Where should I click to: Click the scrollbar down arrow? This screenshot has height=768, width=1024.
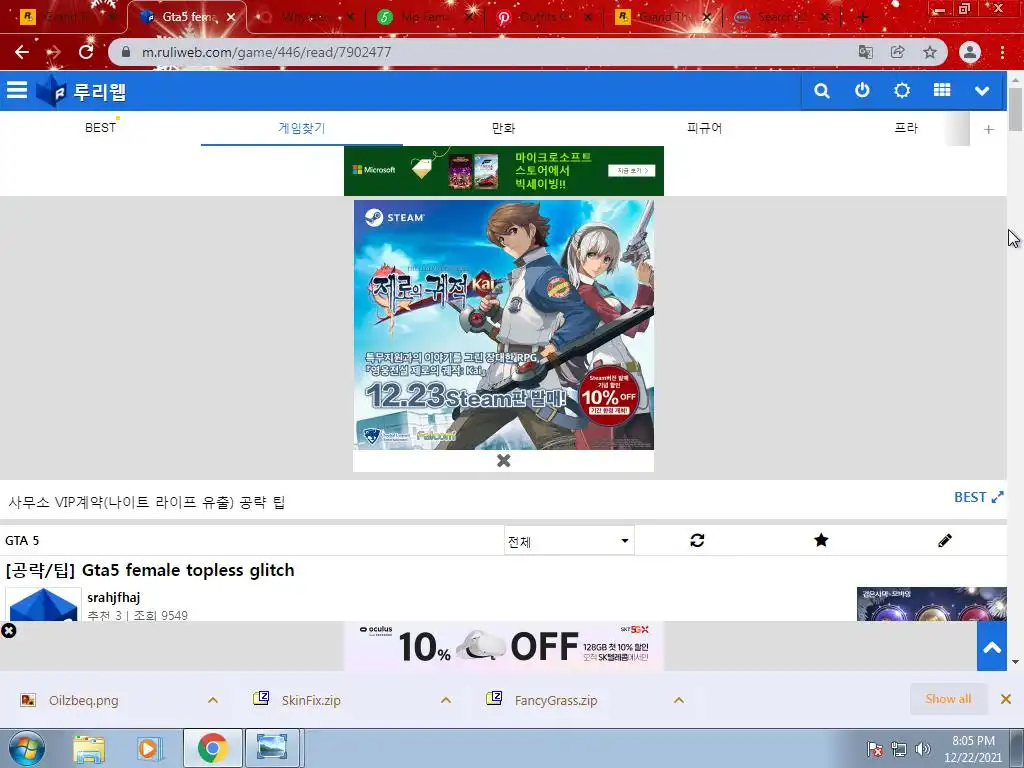click(1016, 662)
